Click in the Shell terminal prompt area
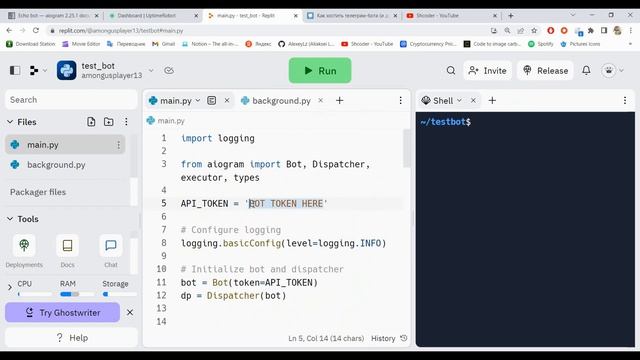 pyautogui.click(x=525, y=229)
